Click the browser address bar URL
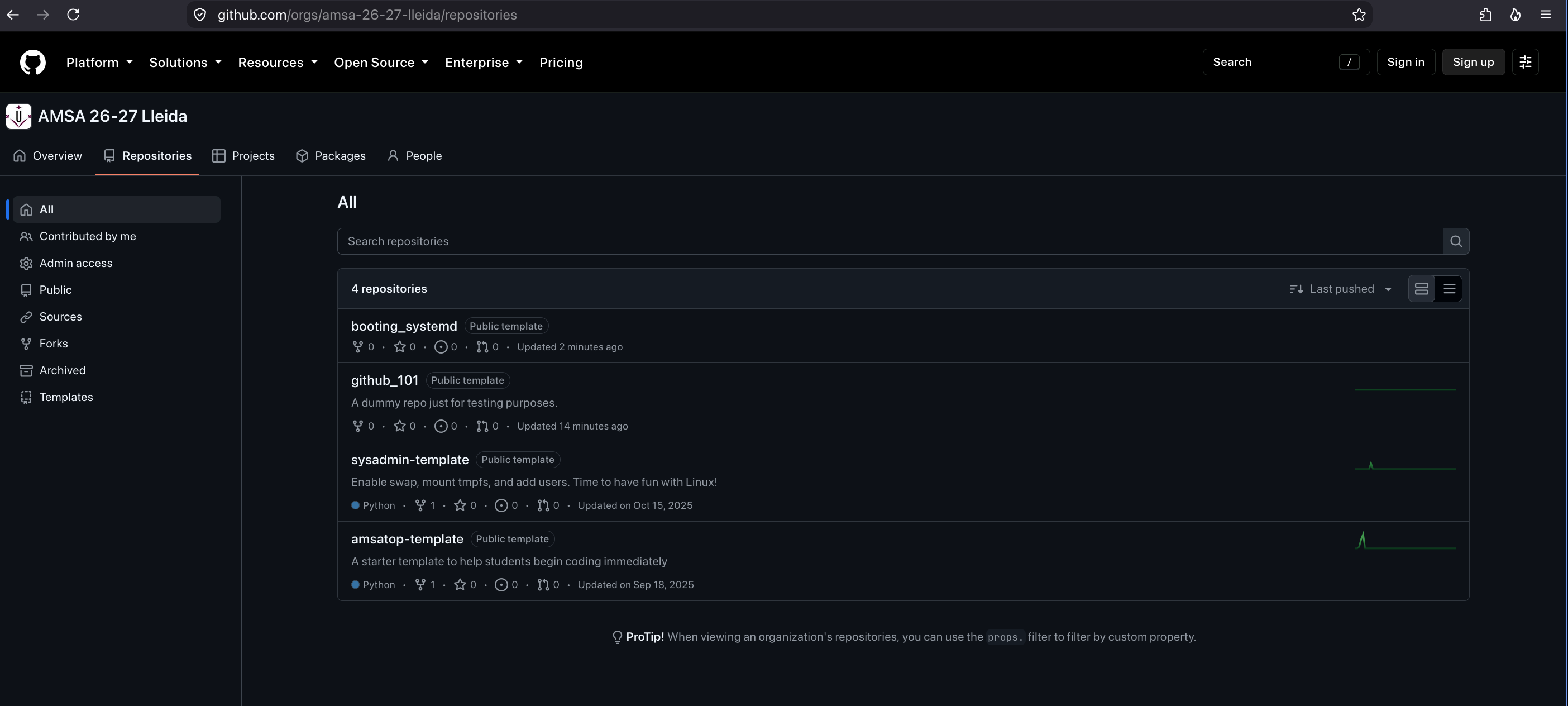1568x706 pixels. [x=367, y=15]
